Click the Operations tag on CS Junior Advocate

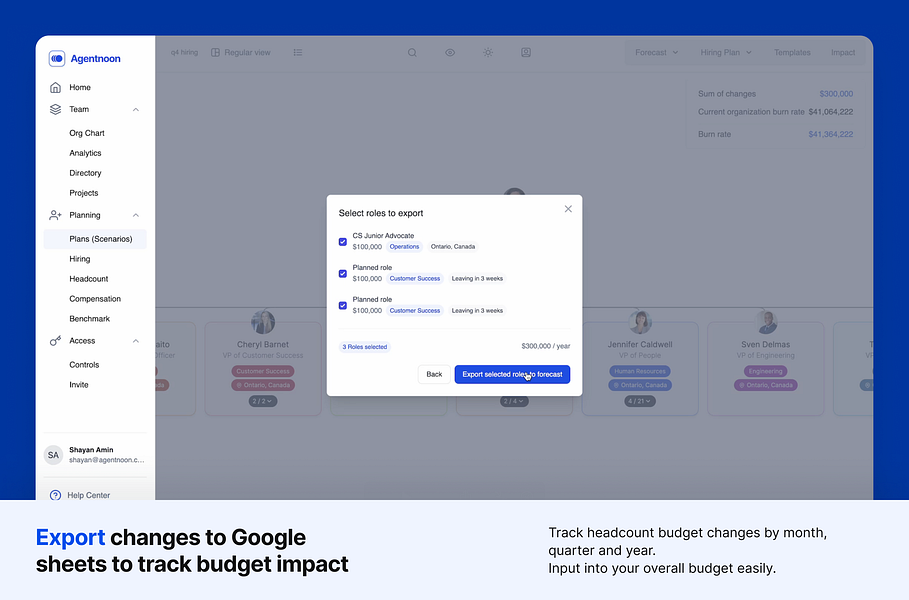(x=404, y=247)
